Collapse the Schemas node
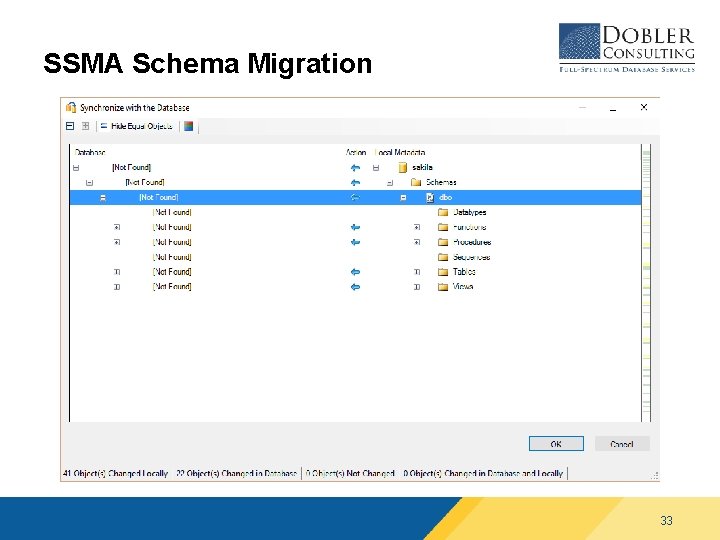 [390, 183]
